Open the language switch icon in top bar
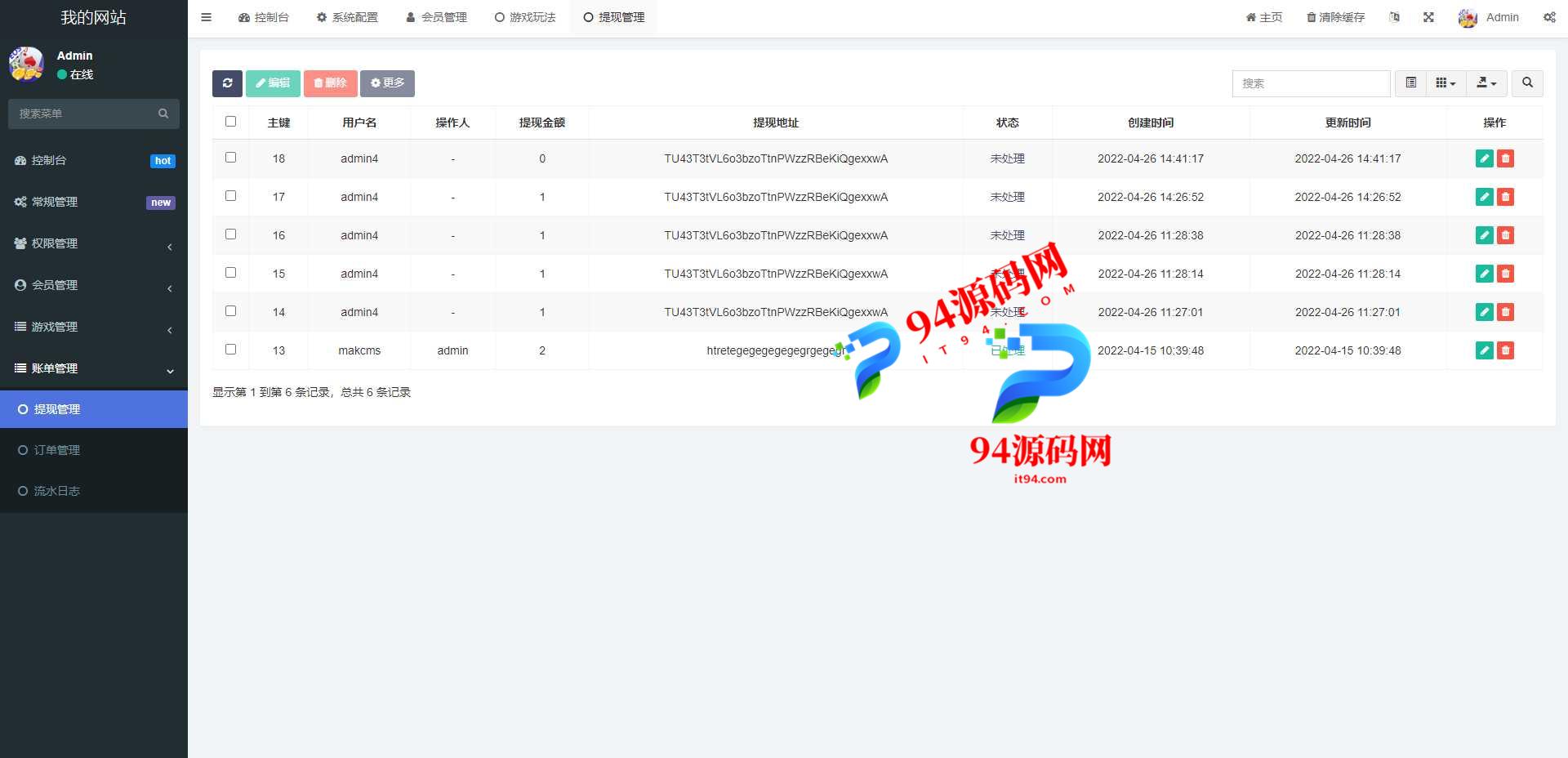1568x758 pixels. [1395, 17]
